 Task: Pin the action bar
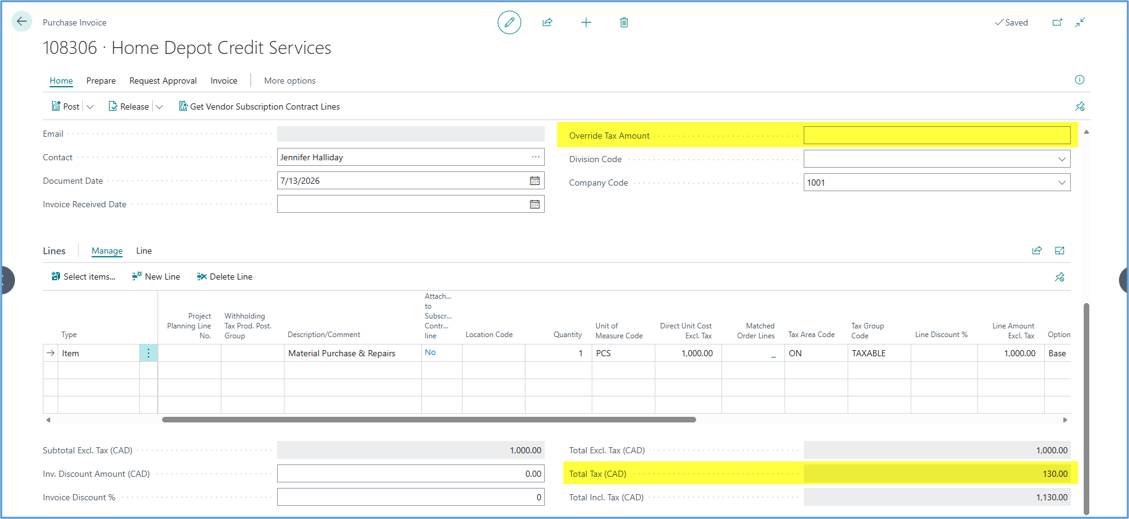point(1079,107)
